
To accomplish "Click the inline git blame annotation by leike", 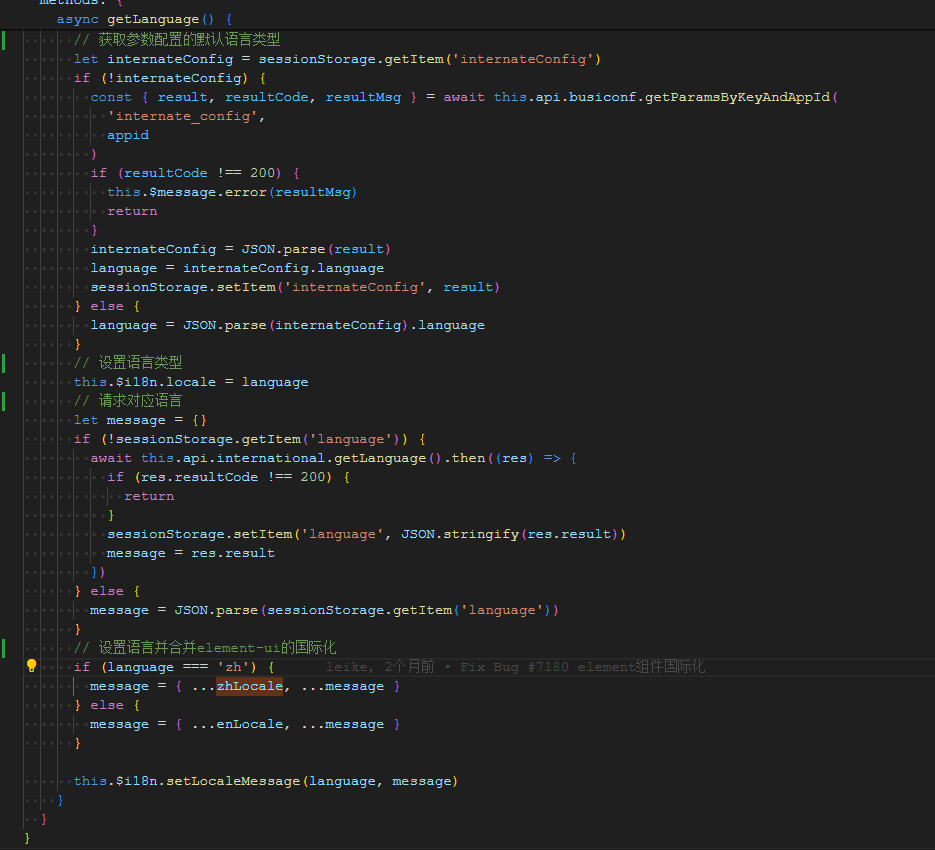I will 515,667.
